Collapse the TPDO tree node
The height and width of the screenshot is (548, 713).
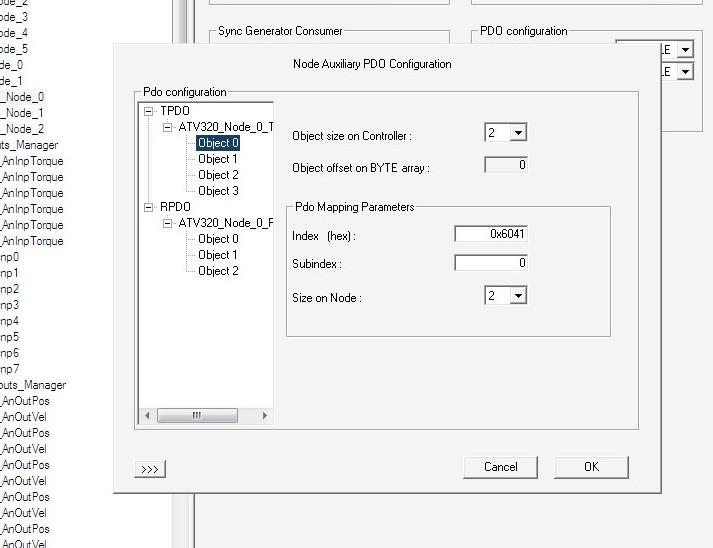tap(149, 111)
